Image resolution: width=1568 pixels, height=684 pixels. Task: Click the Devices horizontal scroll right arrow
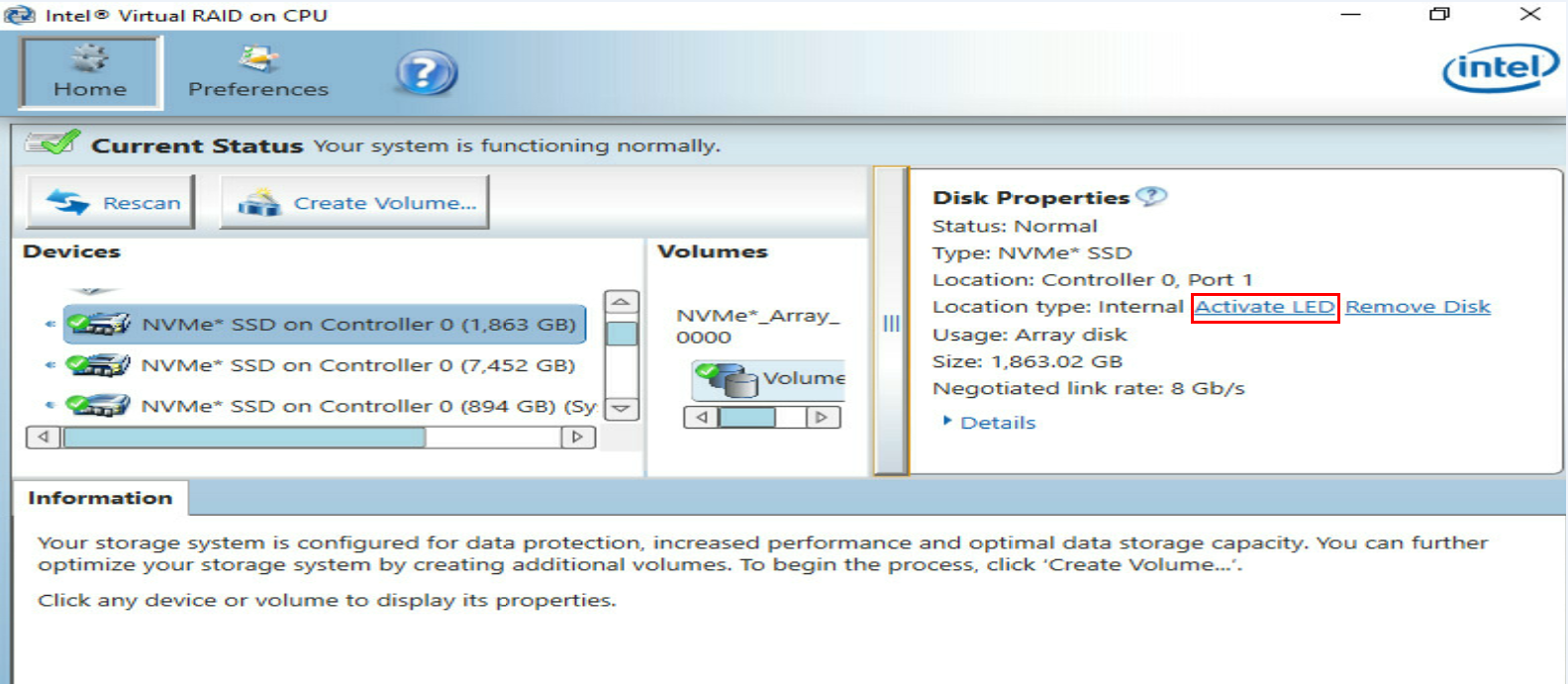(578, 437)
